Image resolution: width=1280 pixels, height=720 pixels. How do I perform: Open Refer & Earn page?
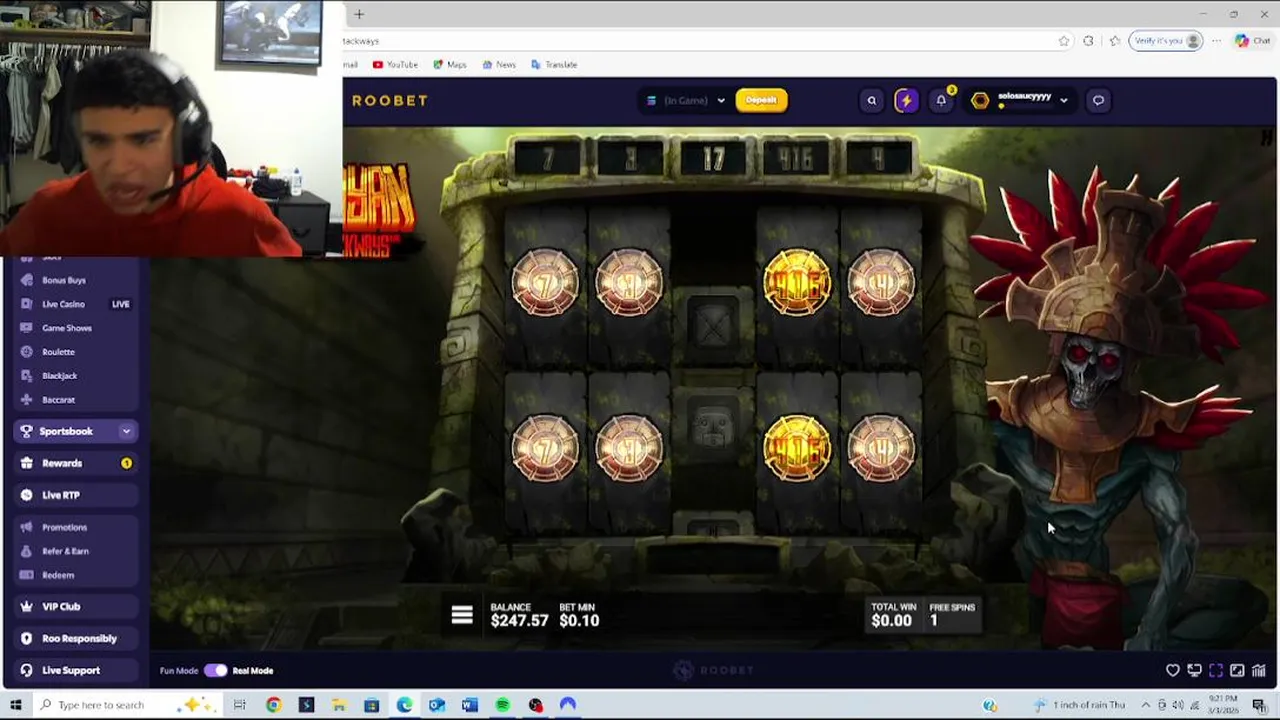pos(65,551)
